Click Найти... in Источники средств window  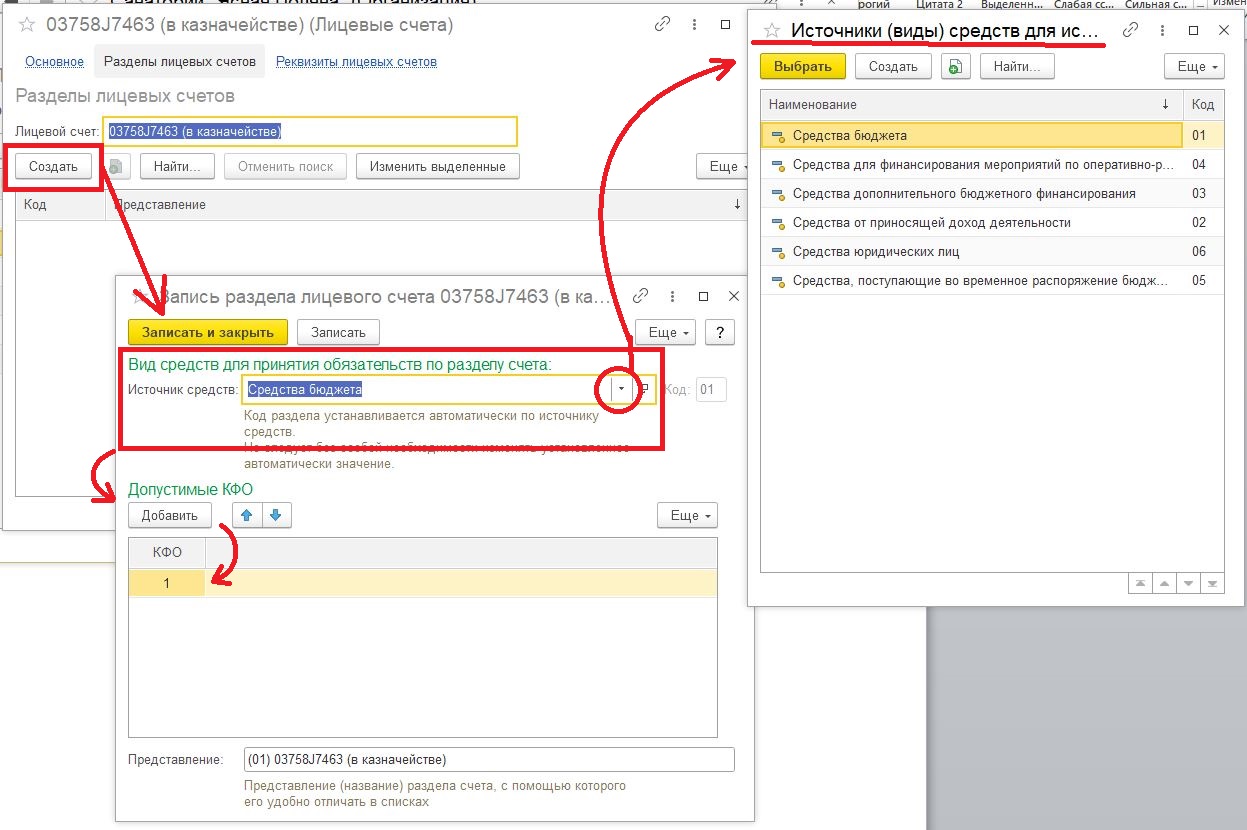(1017, 66)
